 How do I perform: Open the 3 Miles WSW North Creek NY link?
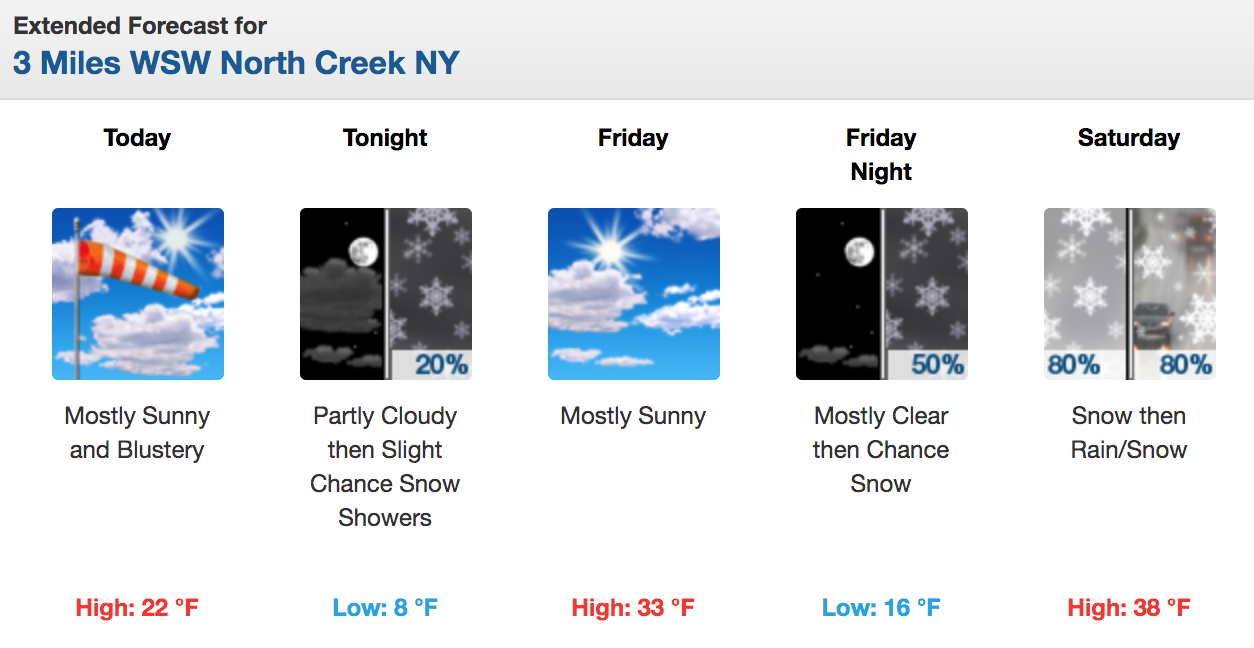pyautogui.click(x=236, y=63)
